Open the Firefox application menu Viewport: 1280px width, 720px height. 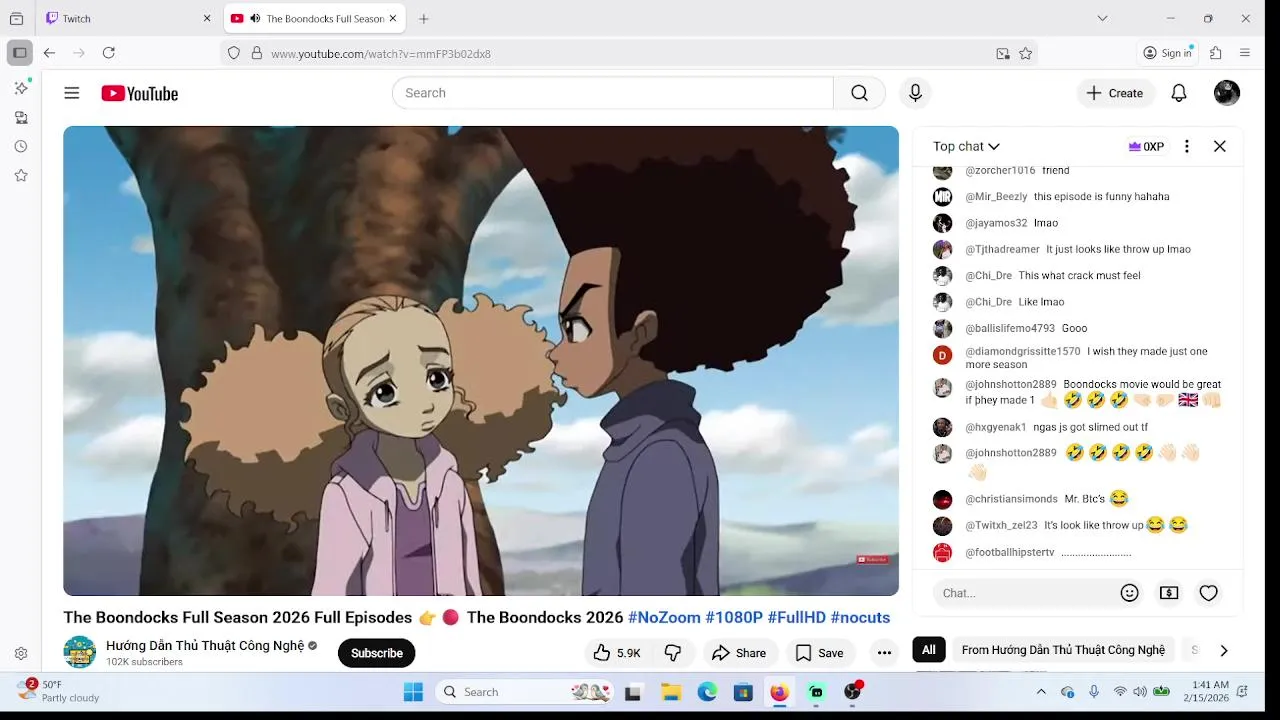[x=1245, y=53]
